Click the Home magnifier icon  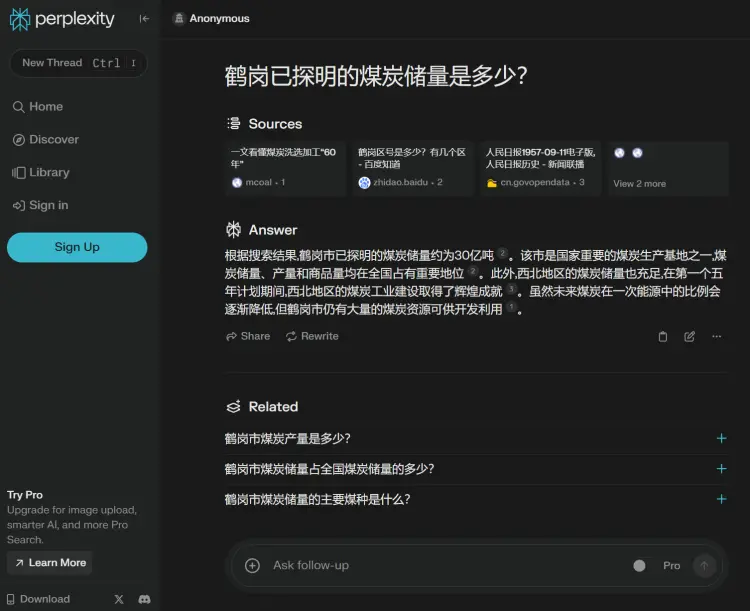point(18,107)
